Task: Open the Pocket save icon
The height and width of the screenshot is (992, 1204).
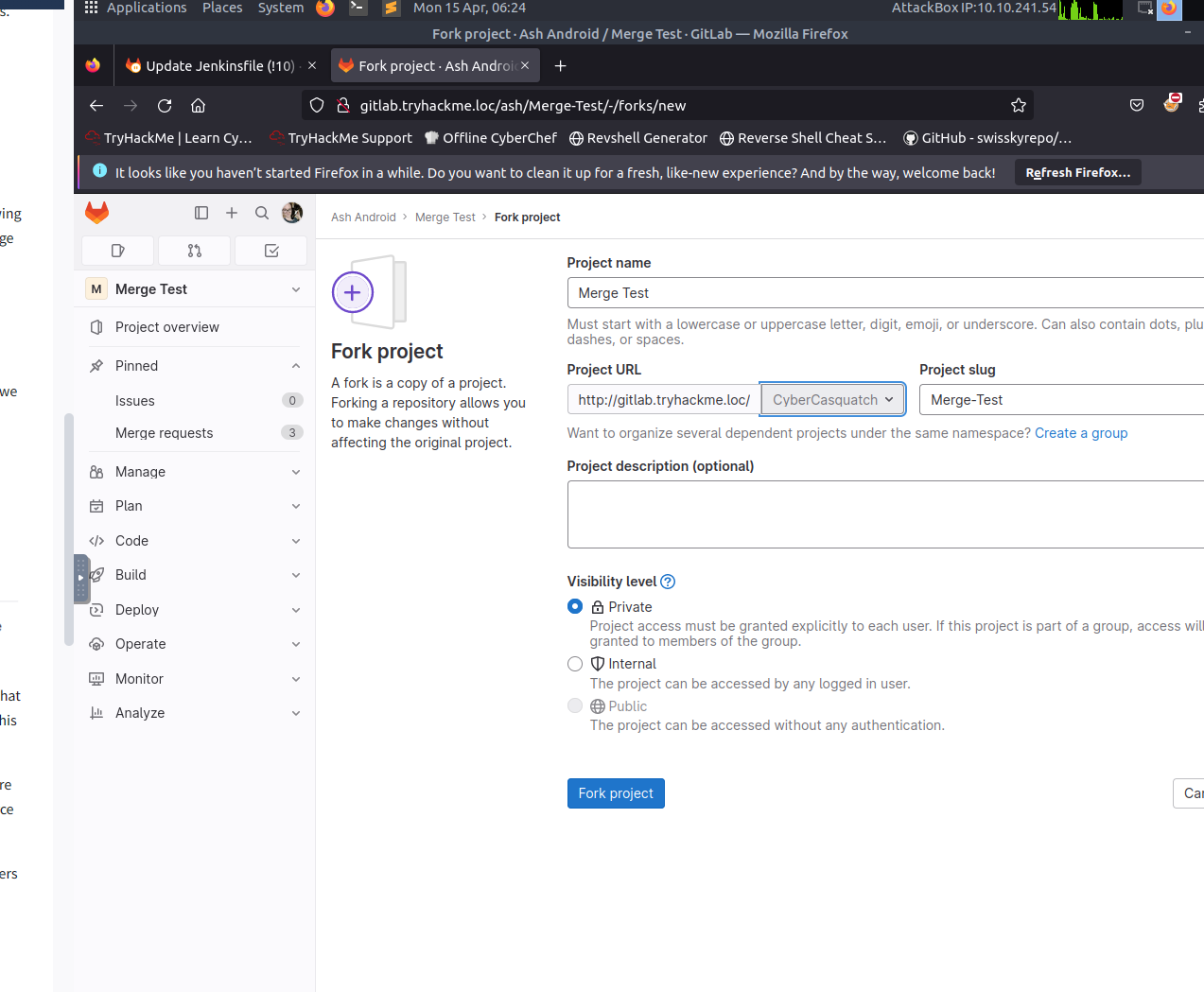Action: point(1137,106)
